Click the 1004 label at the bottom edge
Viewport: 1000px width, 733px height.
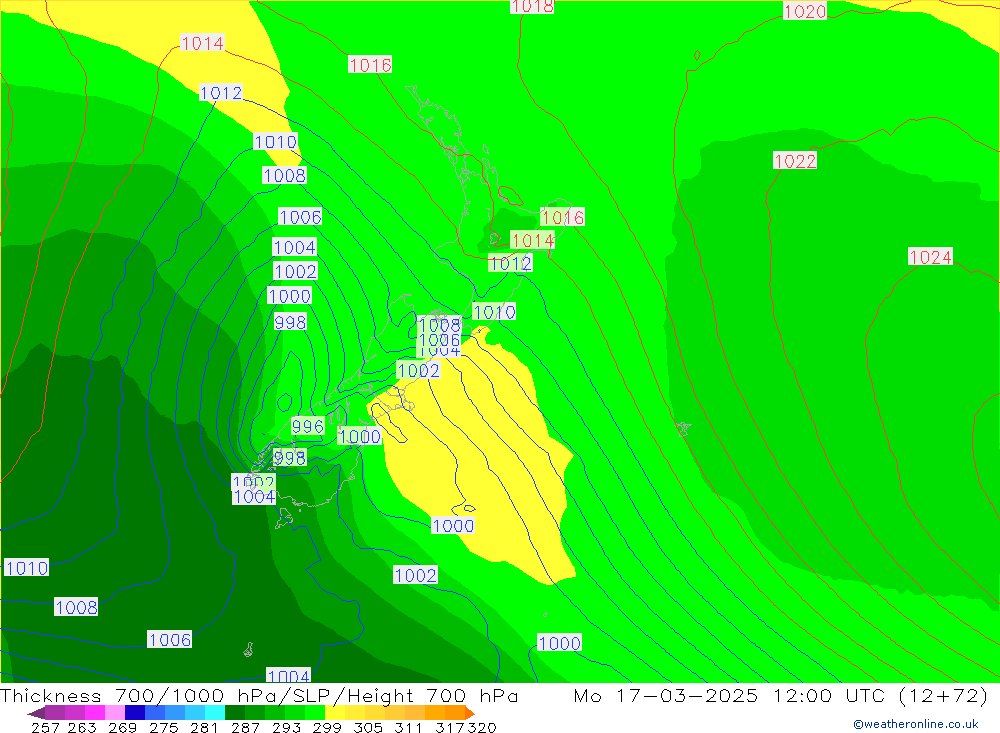(288, 676)
